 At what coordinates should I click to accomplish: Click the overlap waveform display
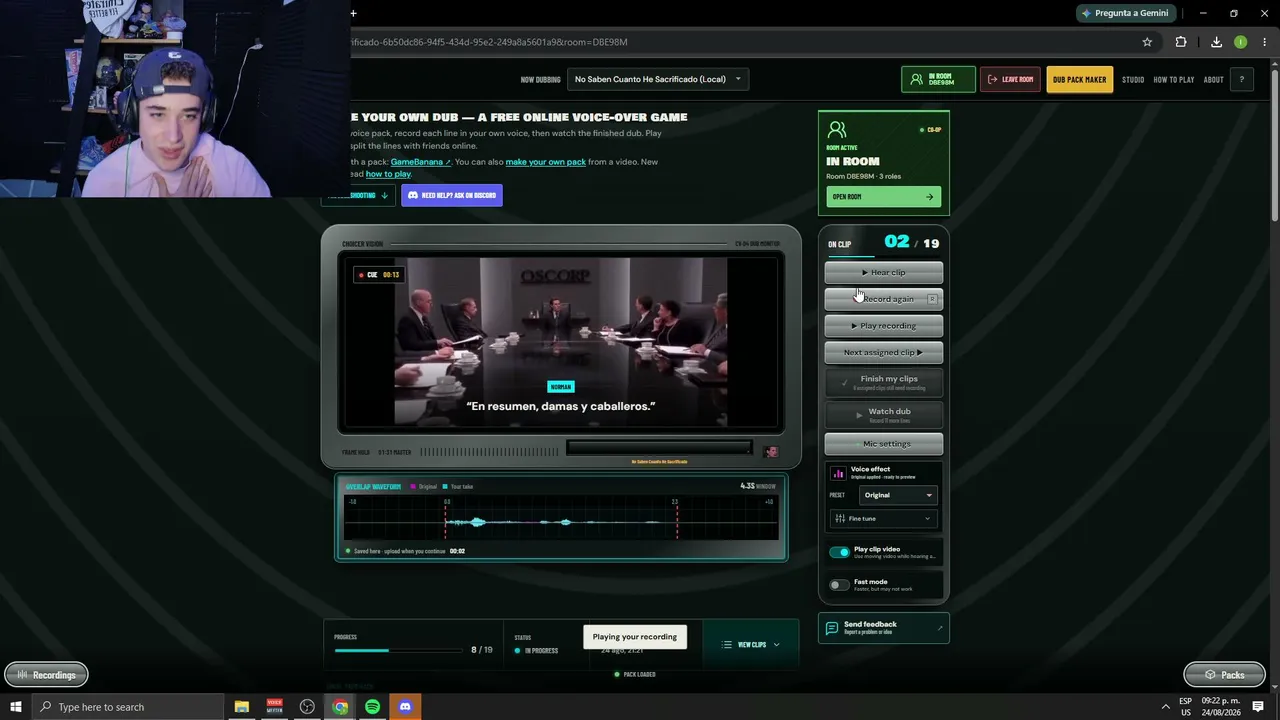point(561,519)
